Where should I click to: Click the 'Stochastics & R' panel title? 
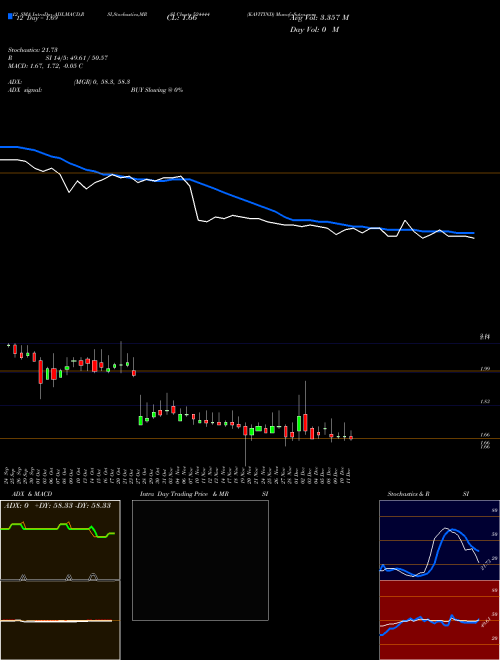408,494
